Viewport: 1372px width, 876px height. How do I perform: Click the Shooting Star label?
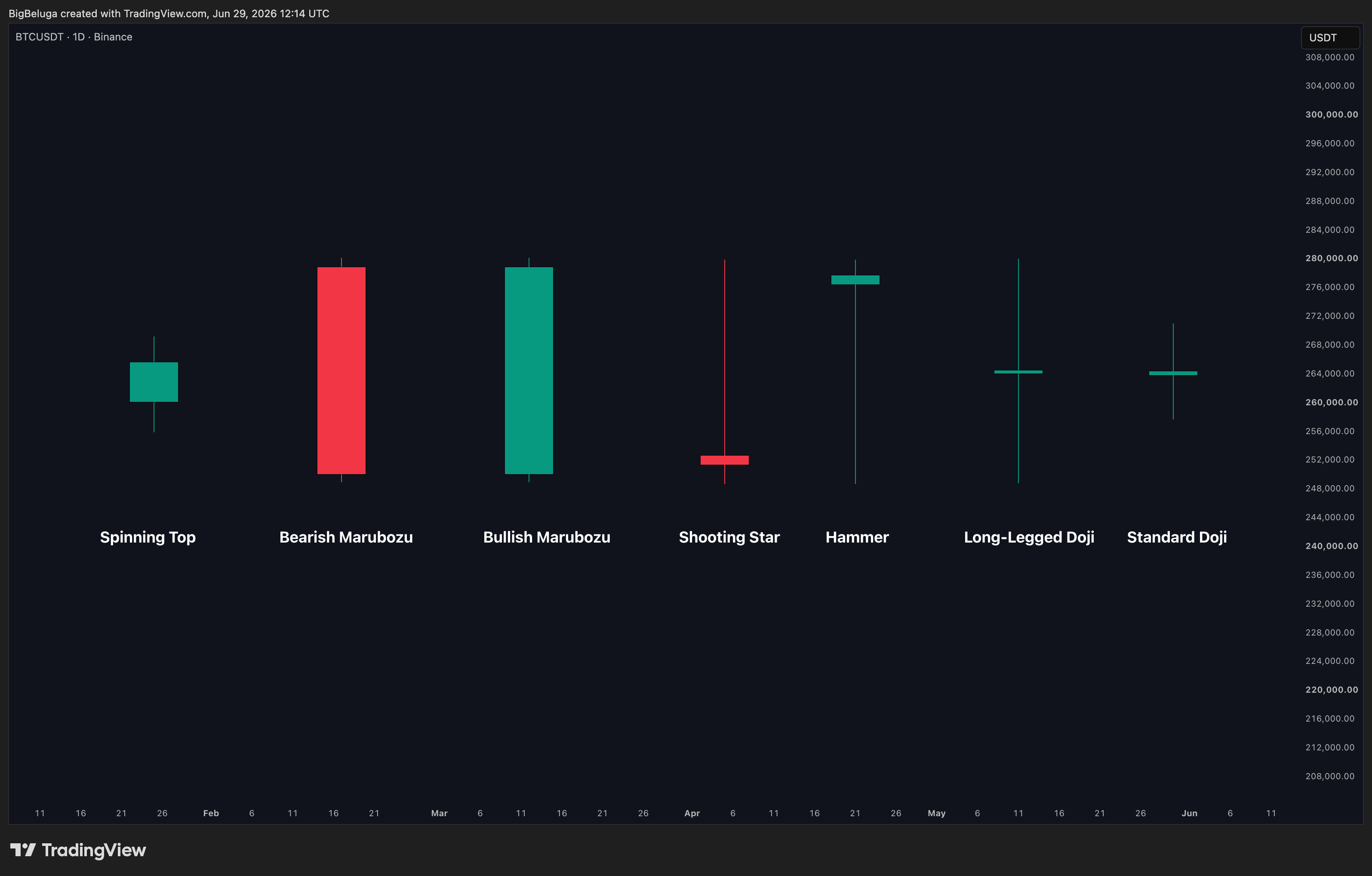click(729, 537)
